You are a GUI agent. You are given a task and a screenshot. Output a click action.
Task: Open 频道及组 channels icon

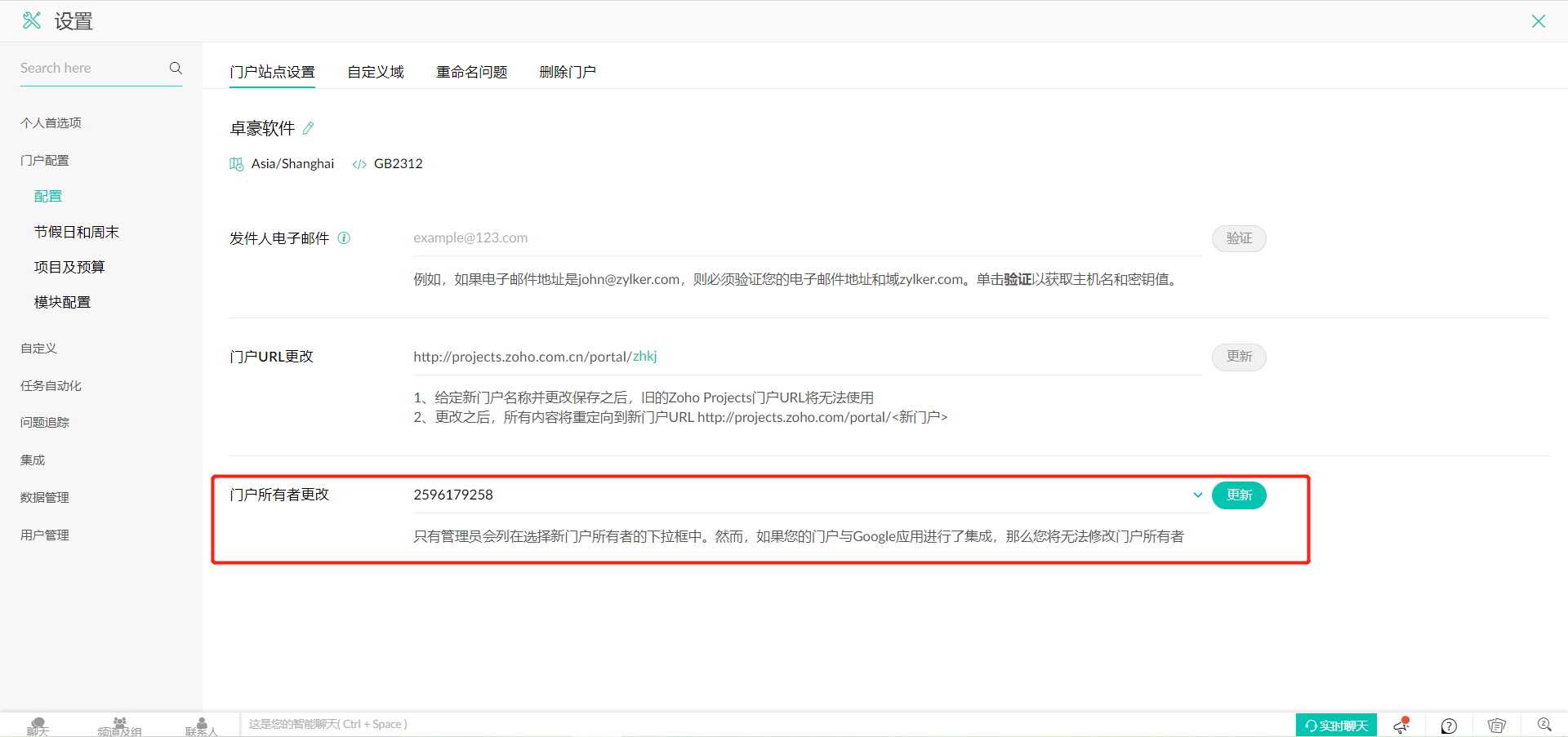click(x=119, y=726)
